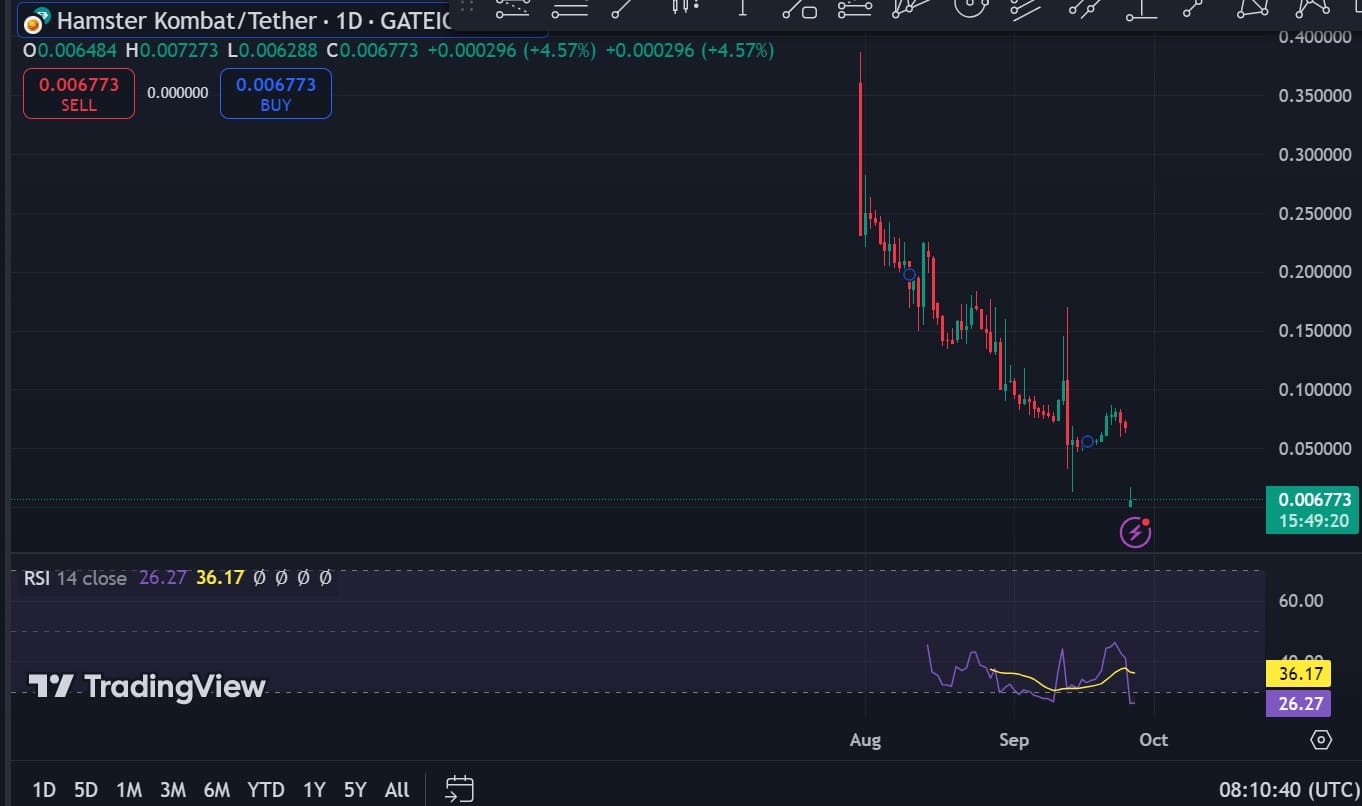The height and width of the screenshot is (806, 1362).
Task: Click the Aug label on the time axis
Action: pos(865,740)
